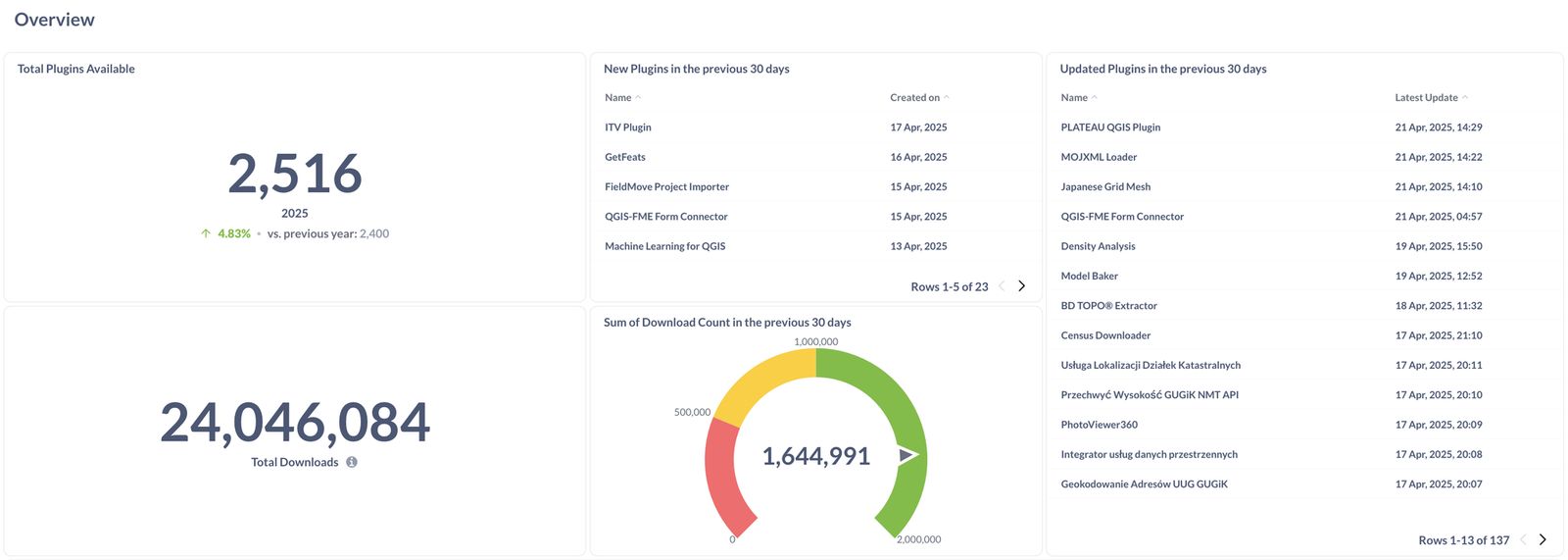1568x560 pixels.
Task: Click the 16 Apr, 2025 created date
Action: pos(918,157)
